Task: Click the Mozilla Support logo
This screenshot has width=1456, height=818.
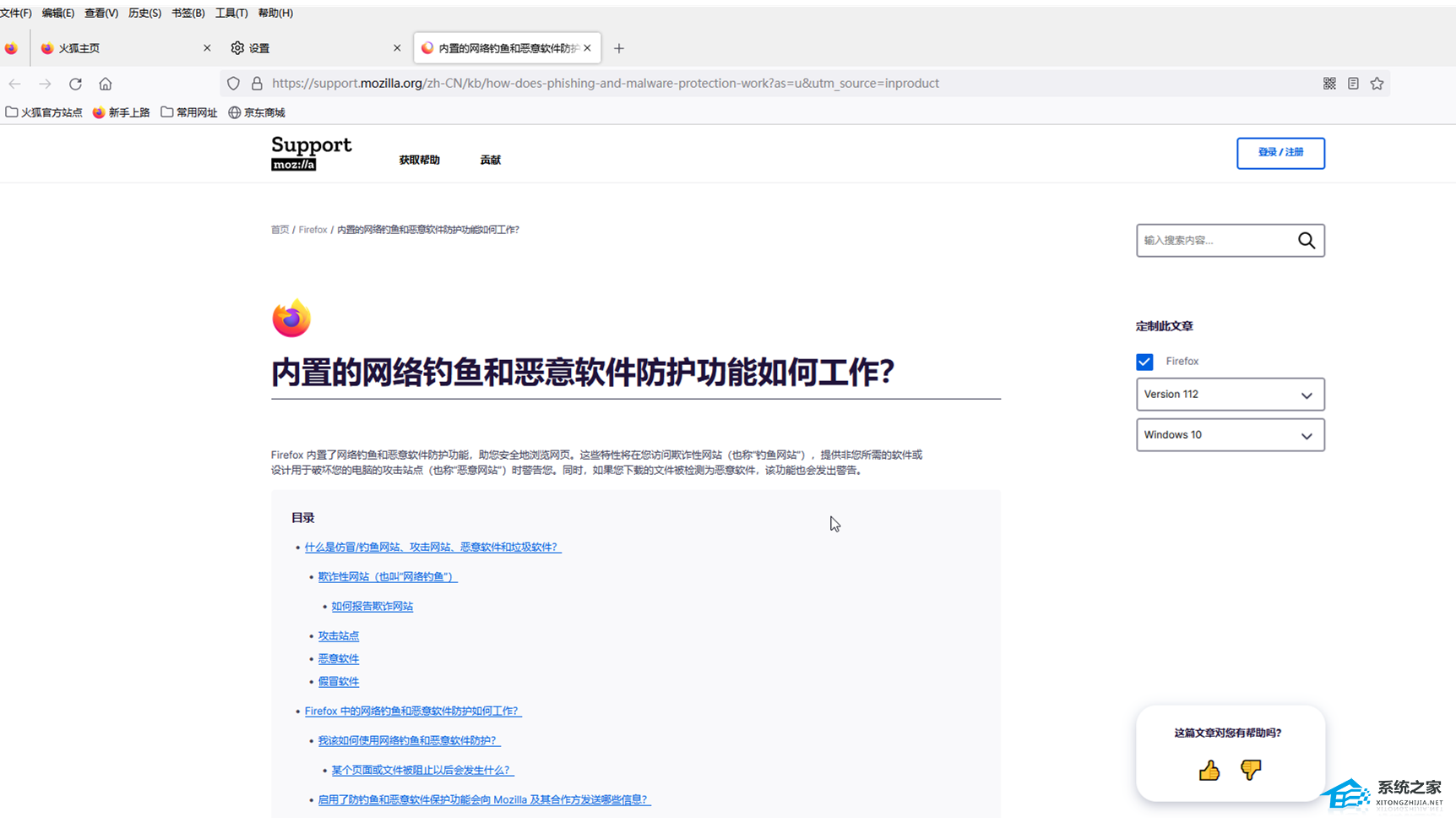Action: tap(311, 153)
